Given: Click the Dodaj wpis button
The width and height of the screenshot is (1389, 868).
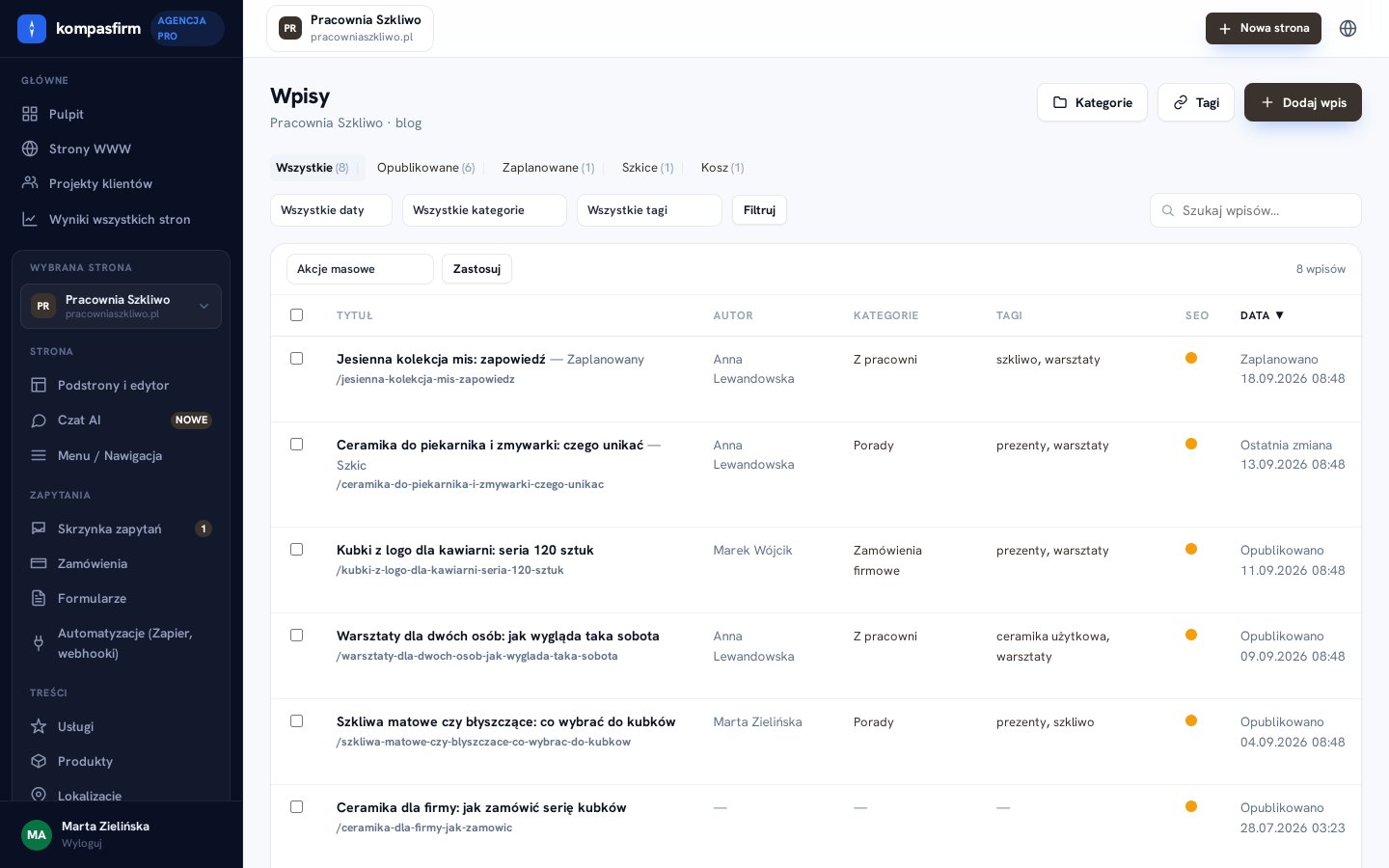Looking at the screenshot, I should tap(1303, 102).
